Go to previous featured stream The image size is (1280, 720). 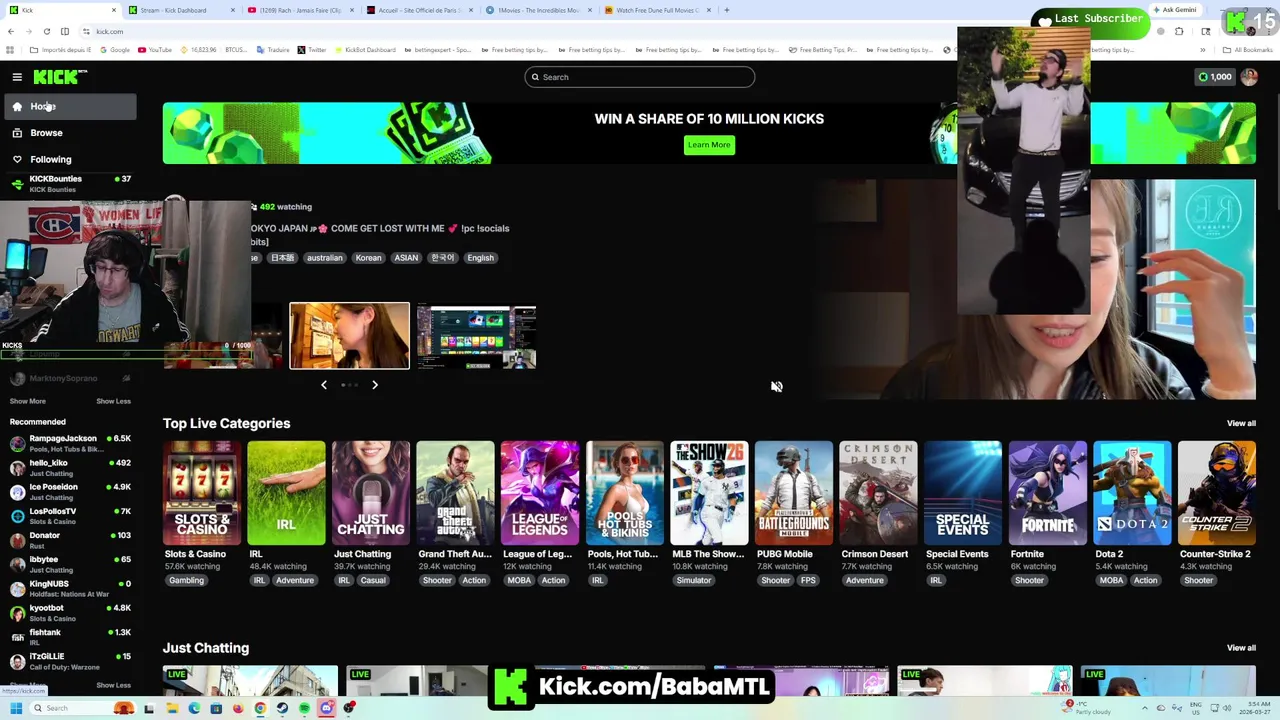323,385
